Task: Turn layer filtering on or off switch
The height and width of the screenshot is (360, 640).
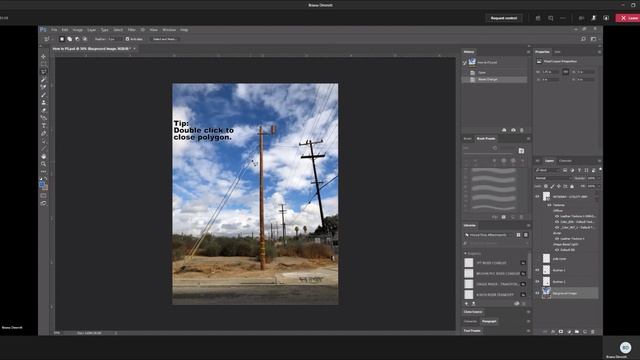Action: [x=600, y=170]
